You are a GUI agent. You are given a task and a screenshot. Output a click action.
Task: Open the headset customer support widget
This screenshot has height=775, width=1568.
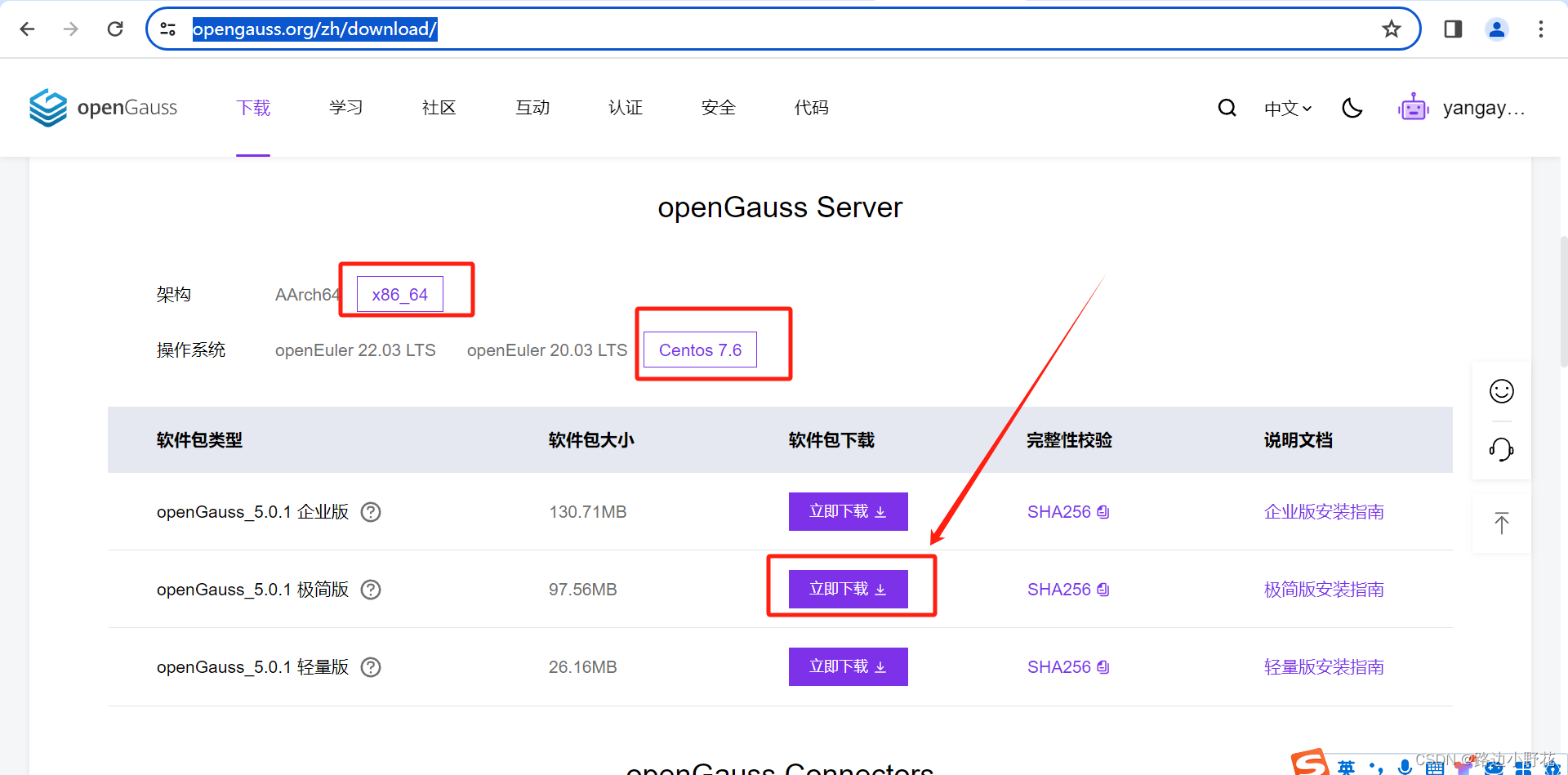[x=1502, y=449]
